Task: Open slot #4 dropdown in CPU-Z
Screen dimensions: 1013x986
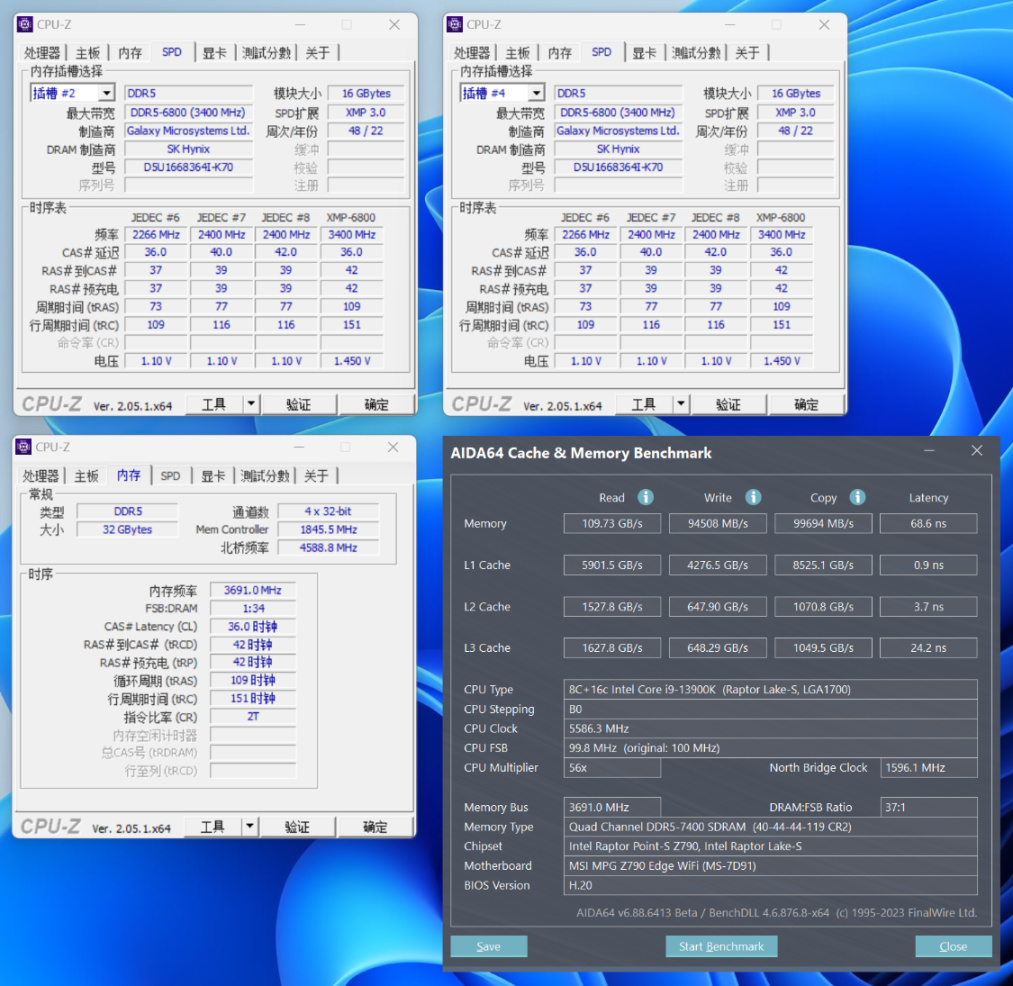Action: tap(536, 93)
